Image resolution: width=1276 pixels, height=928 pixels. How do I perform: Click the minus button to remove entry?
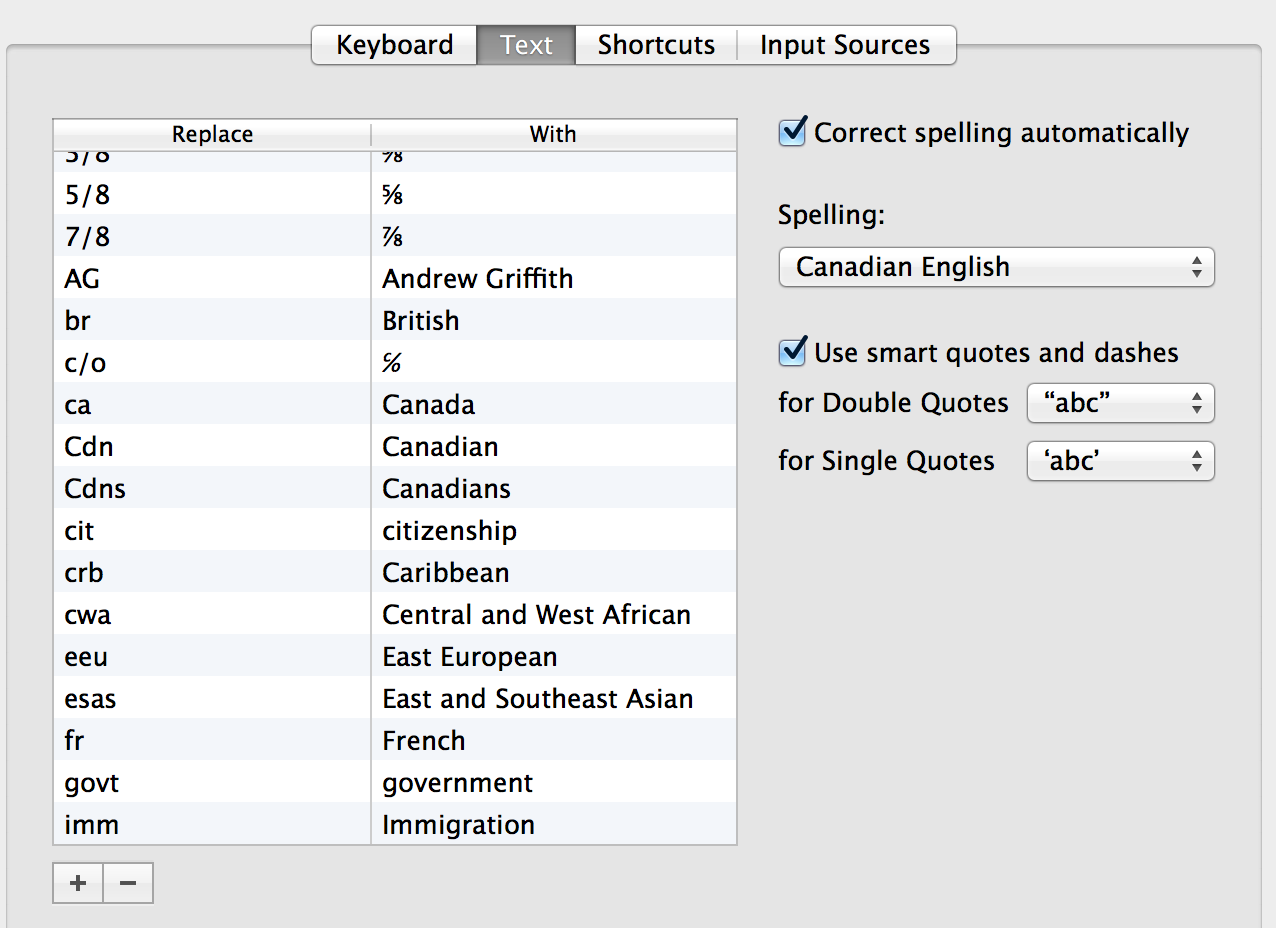(128, 883)
